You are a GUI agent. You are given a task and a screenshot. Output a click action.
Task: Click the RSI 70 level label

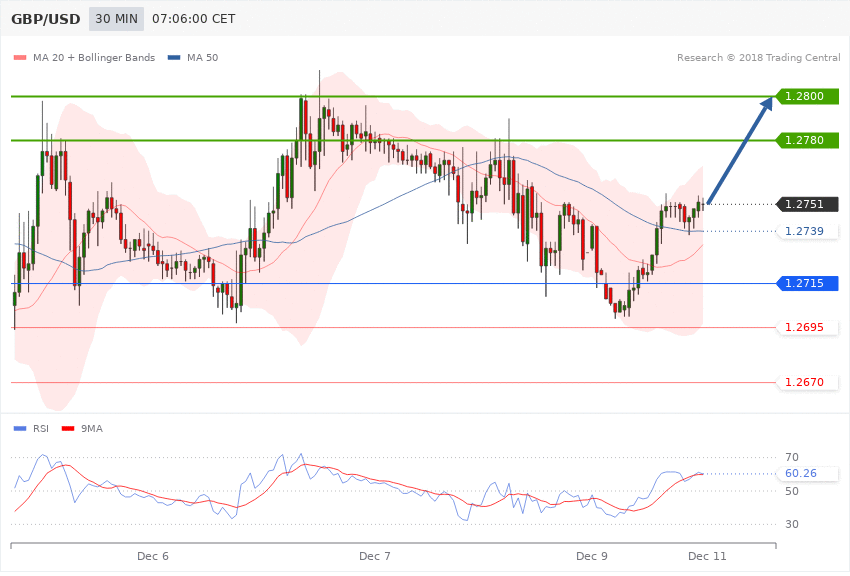click(792, 457)
